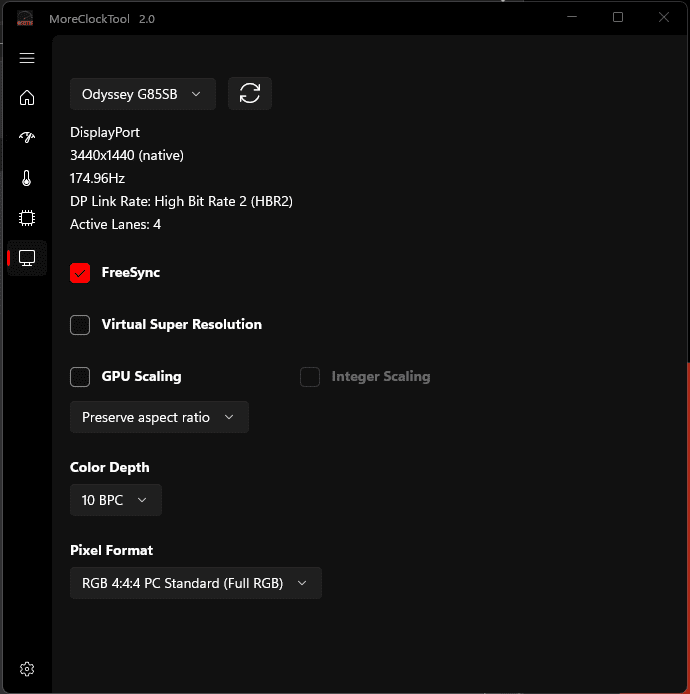This screenshot has height=694, width=690.
Task: Go to the Home page icon
Action: 27,98
